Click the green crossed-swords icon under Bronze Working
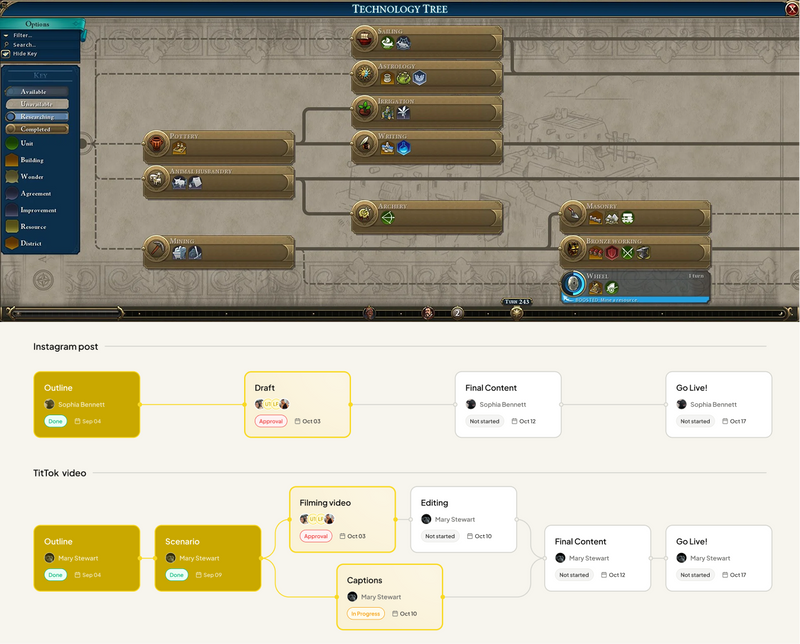The height and width of the screenshot is (644, 800). click(628, 253)
